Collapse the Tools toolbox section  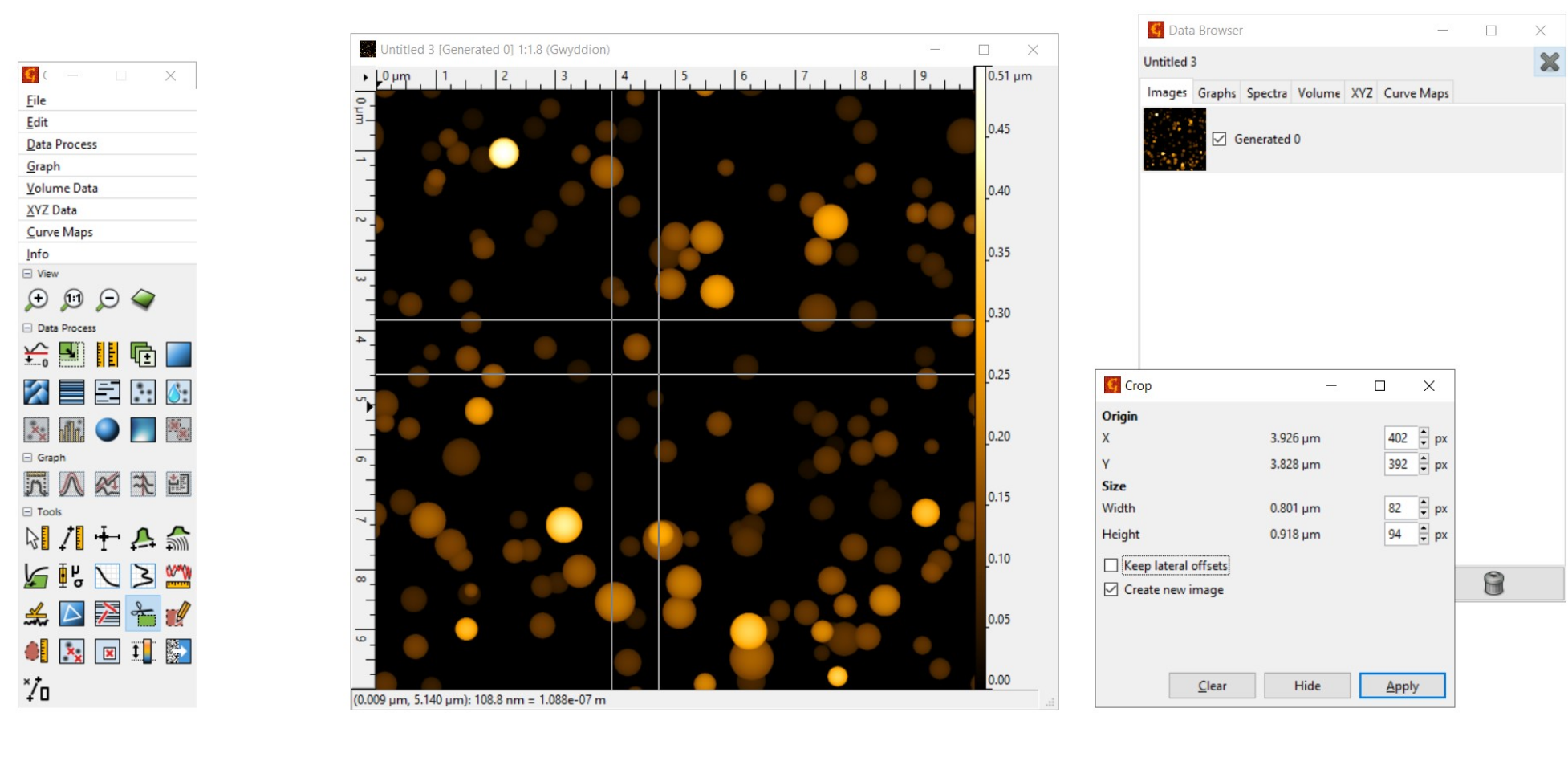[x=28, y=512]
